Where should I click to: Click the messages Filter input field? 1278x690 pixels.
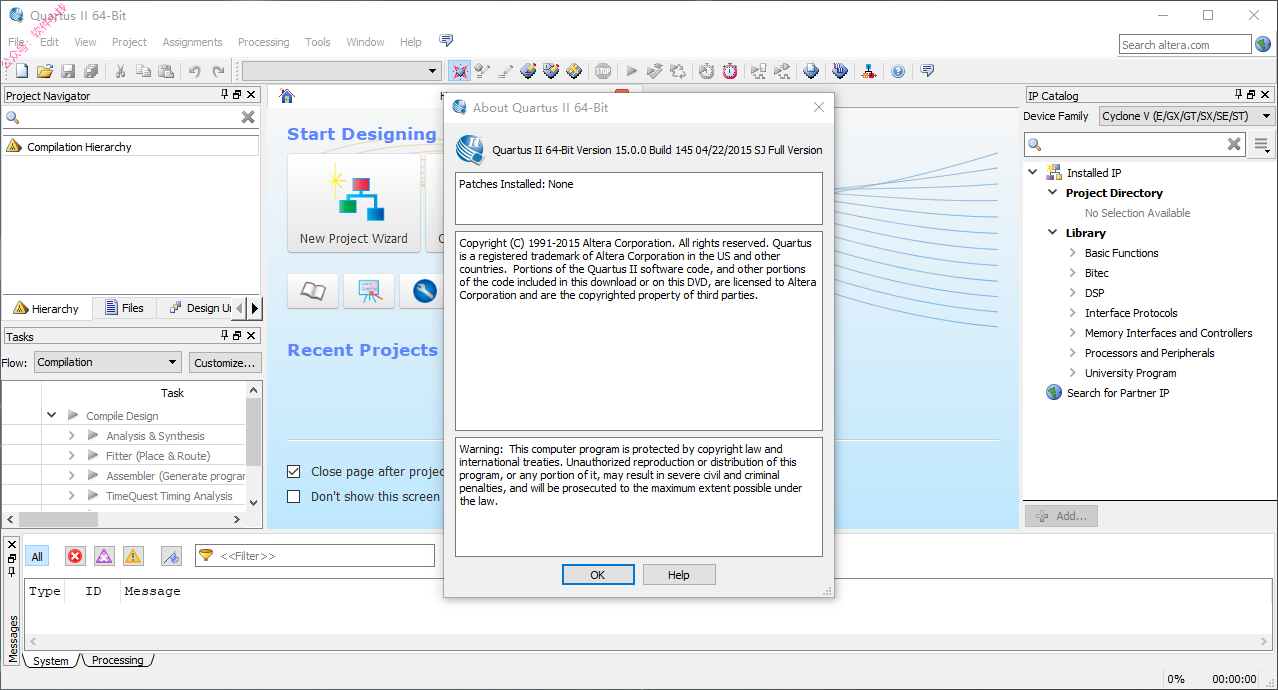[x=315, y=556]
